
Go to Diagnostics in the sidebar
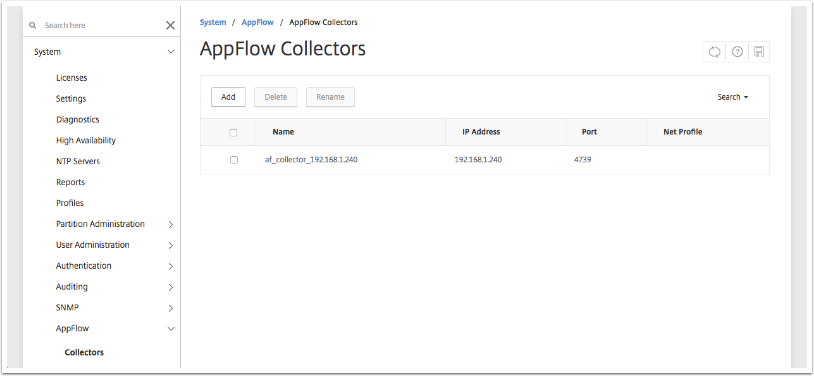click(77, 119)
